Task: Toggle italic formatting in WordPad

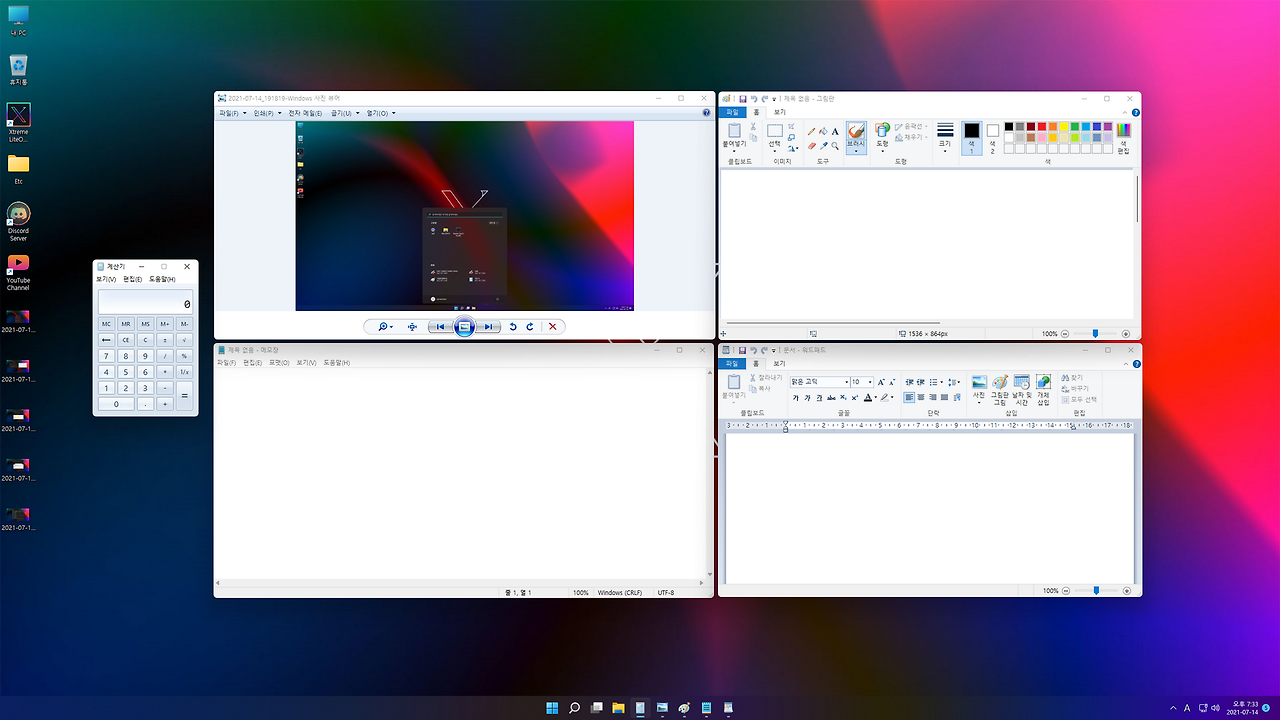Action: coord(805,397)
